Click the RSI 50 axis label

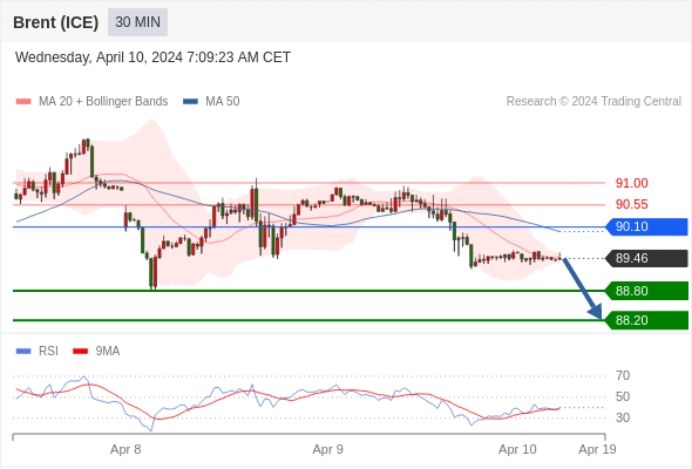pos(623,397)
